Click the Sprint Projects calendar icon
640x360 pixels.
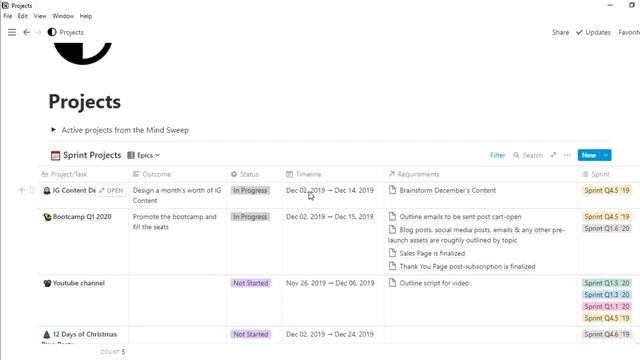click(x=55, y=156)
